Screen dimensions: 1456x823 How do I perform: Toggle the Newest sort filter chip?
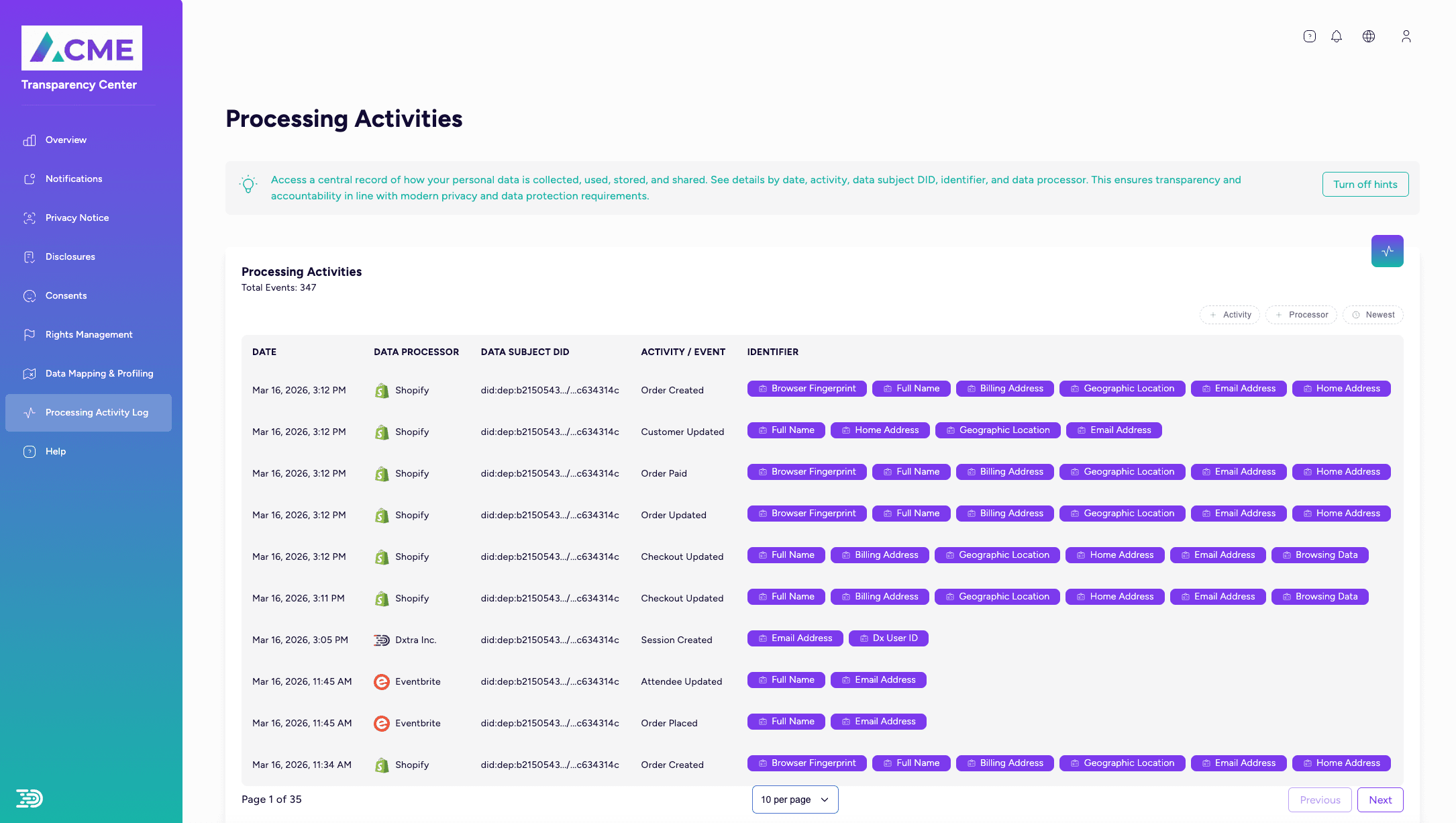click(x=1373, y=315)
